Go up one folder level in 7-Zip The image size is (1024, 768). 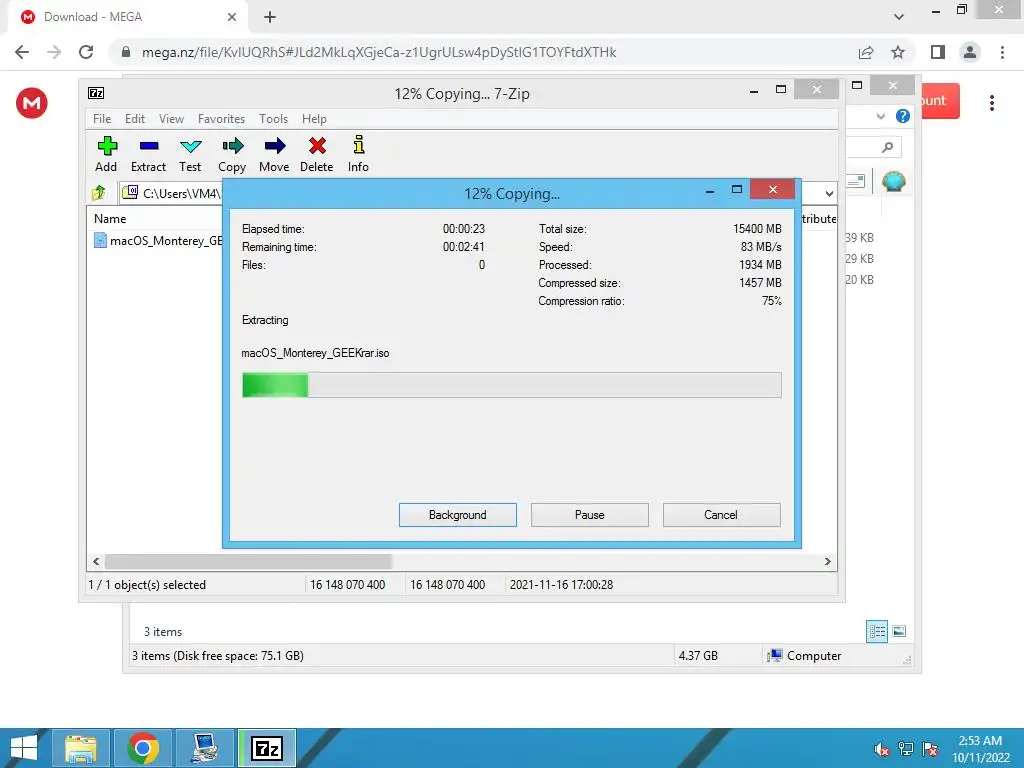(x=99, y=193)
